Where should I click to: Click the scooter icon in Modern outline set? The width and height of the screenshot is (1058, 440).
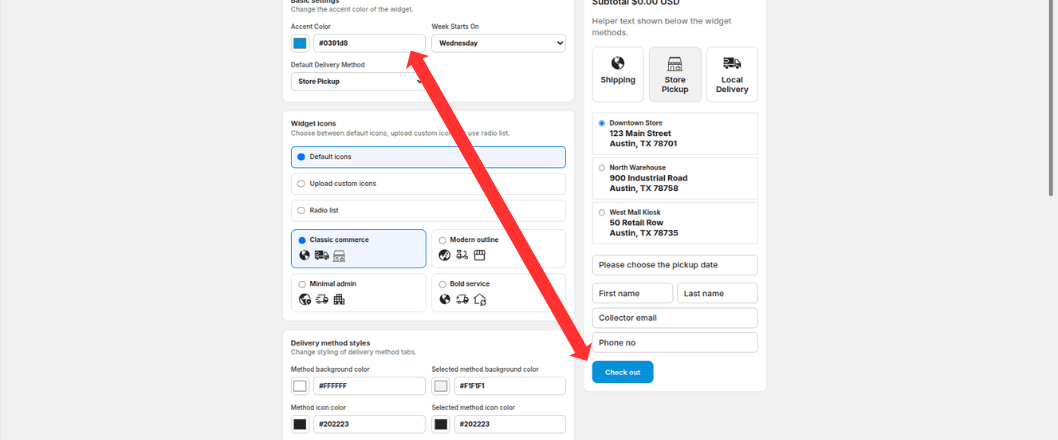pyautogui.click(x=462, y=255)
